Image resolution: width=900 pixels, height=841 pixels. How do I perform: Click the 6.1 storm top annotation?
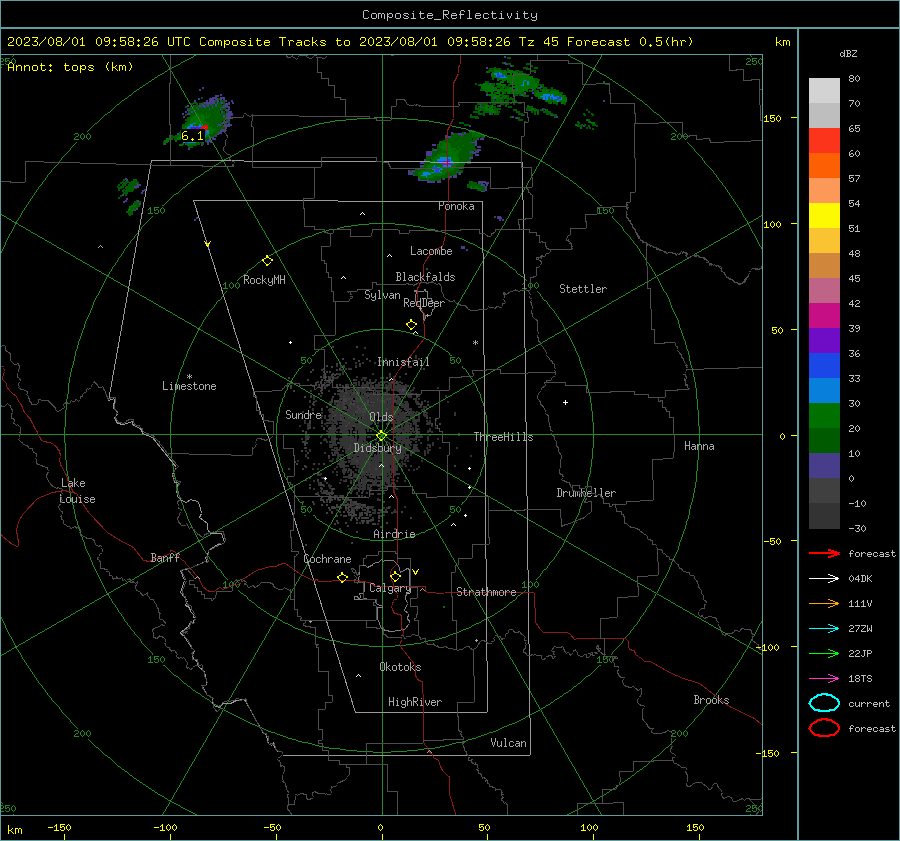pos(192,136)
